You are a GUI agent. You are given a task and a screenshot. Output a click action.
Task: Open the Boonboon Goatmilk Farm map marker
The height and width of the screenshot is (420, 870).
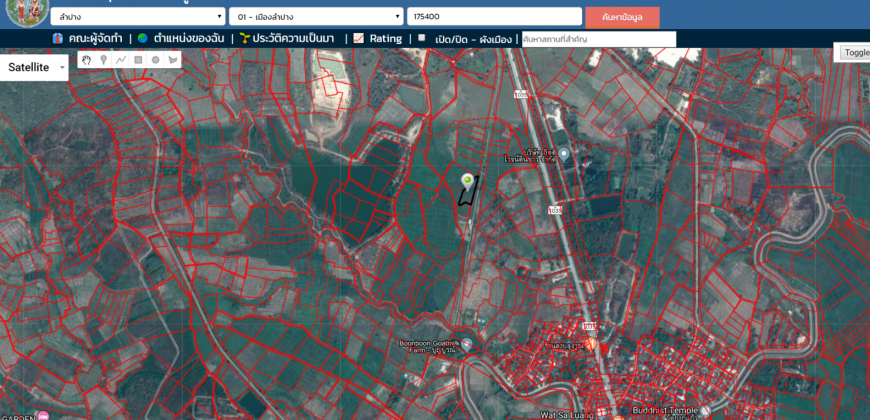[x=467, y=345]
